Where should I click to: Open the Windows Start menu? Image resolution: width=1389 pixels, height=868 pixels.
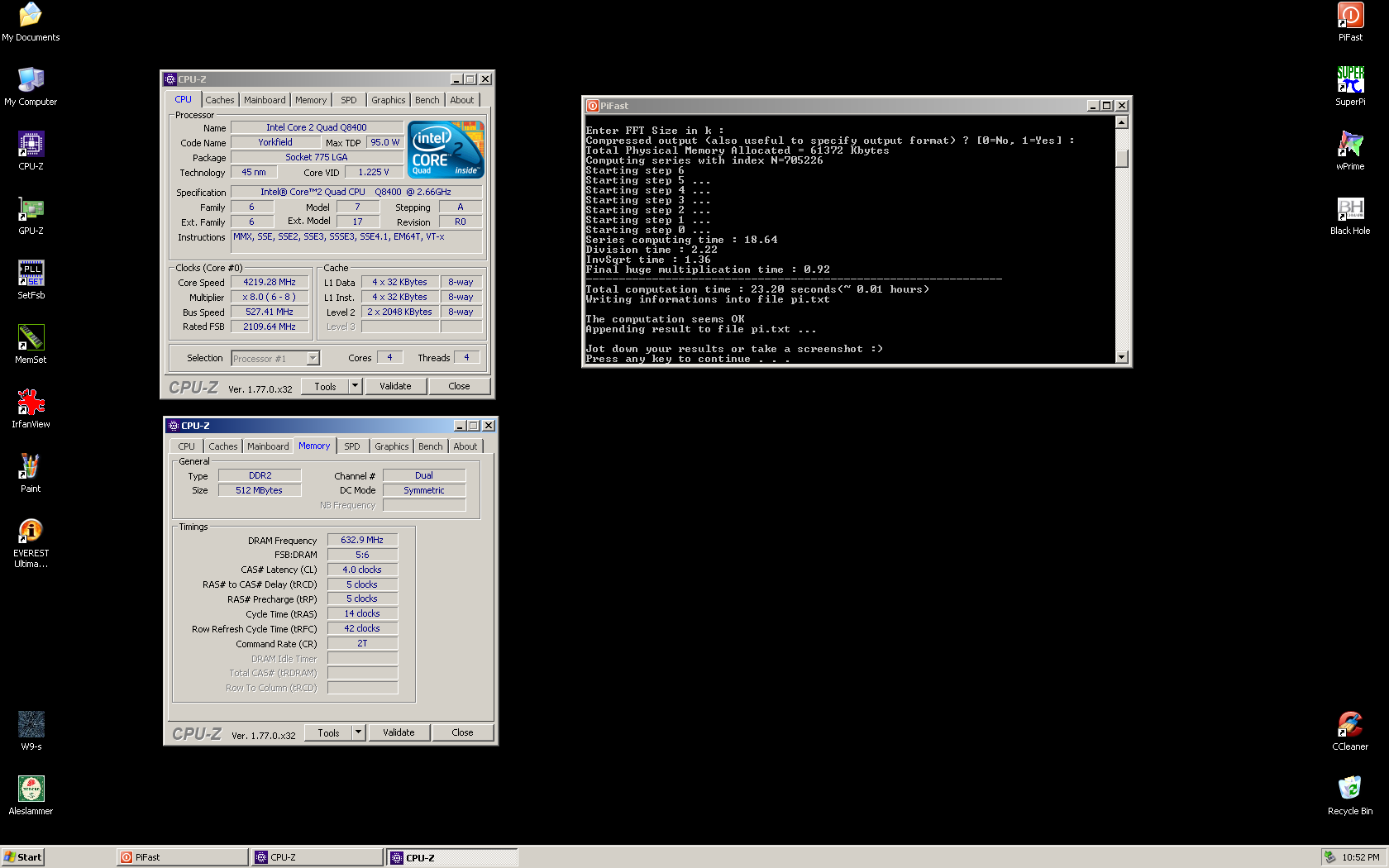pos(22,857)
